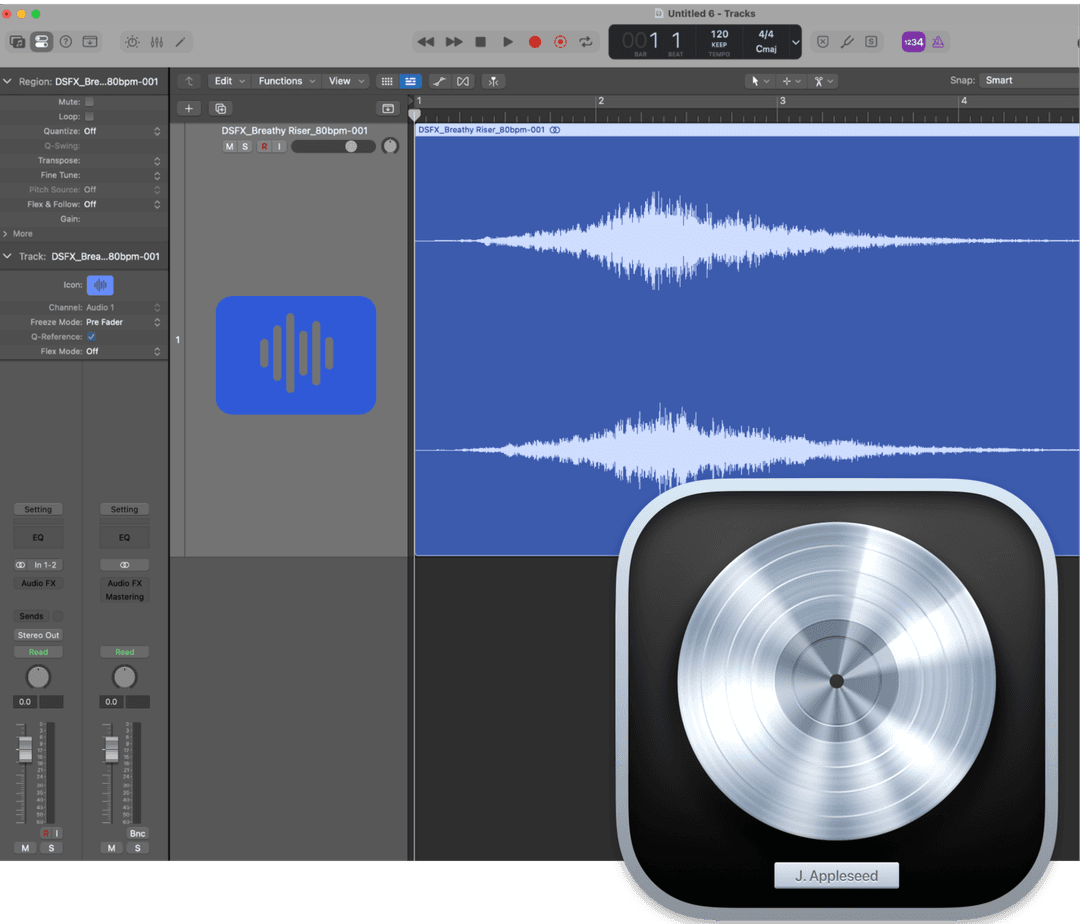Toggle the Show Automation curve icon
1080x924 pixels.
pos(439,81)
